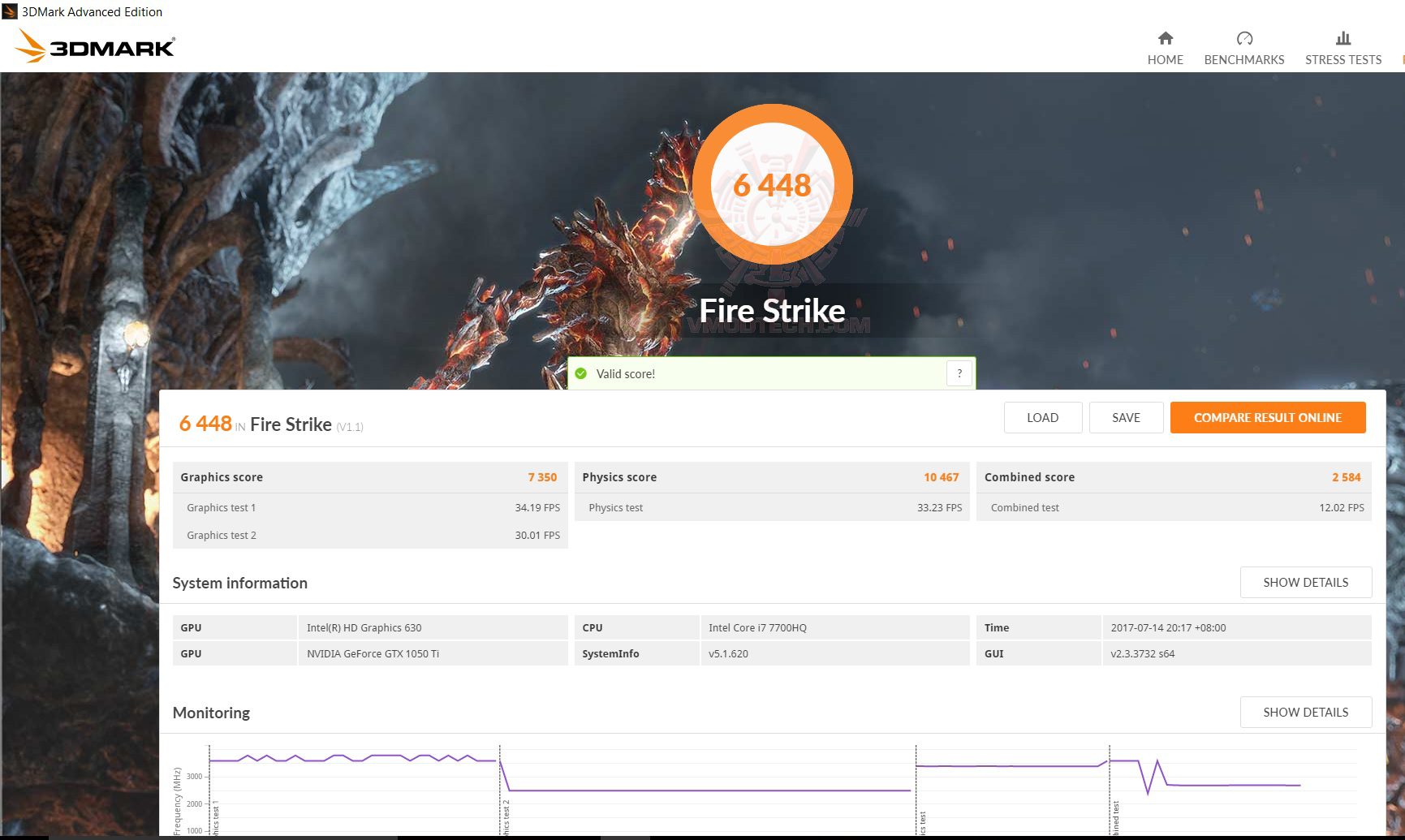Click the Save button
Screen dimensions: 1405x840
point(1126,417)
